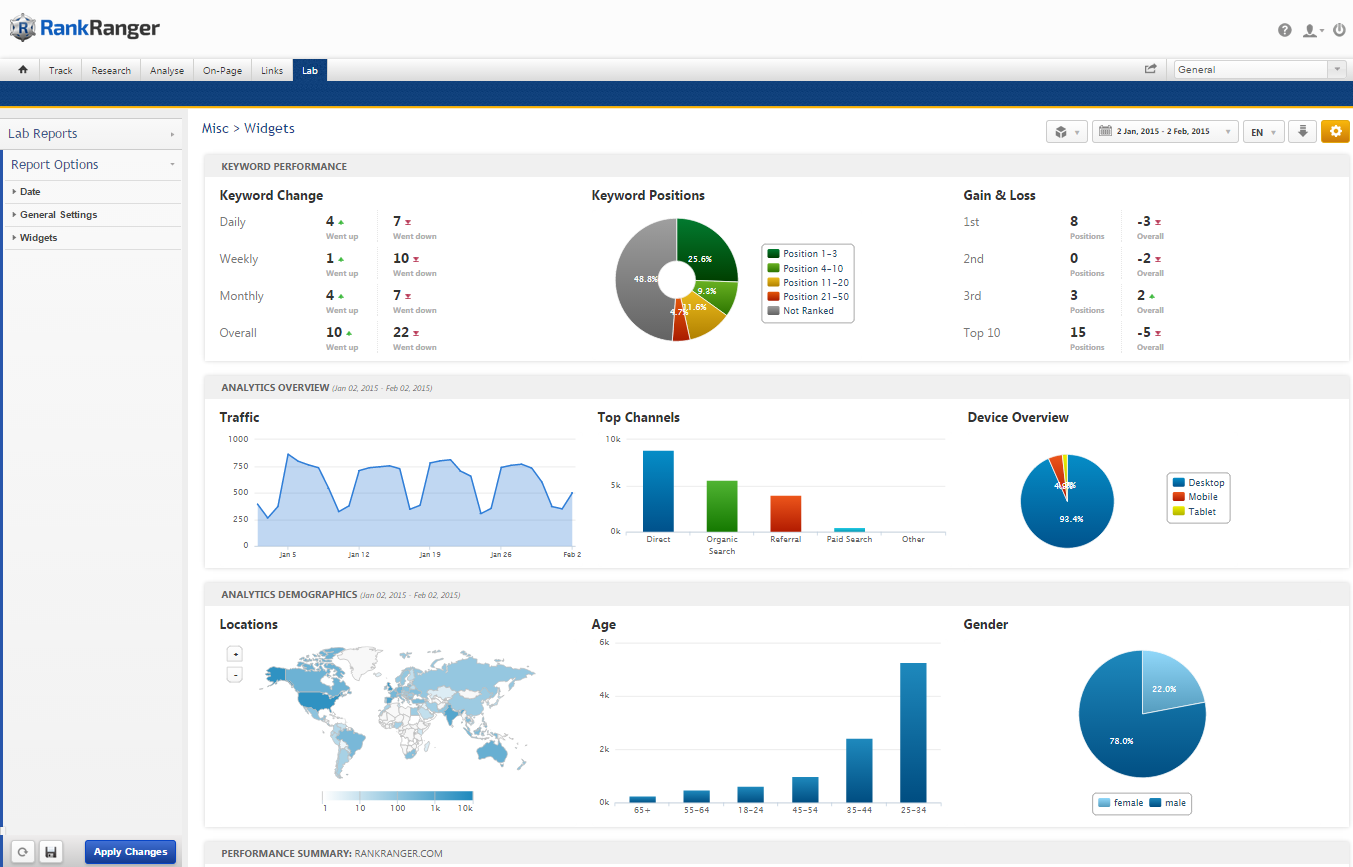Image resolution: width=1353 pixels, height=867 pixels.
Task: Open the help question mark icon
Action: pyautogui.click(x=1285, y=30)
